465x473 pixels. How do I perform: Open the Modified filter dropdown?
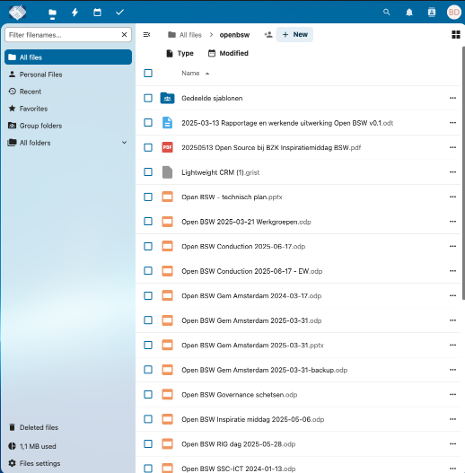click(x=228, y=53)
